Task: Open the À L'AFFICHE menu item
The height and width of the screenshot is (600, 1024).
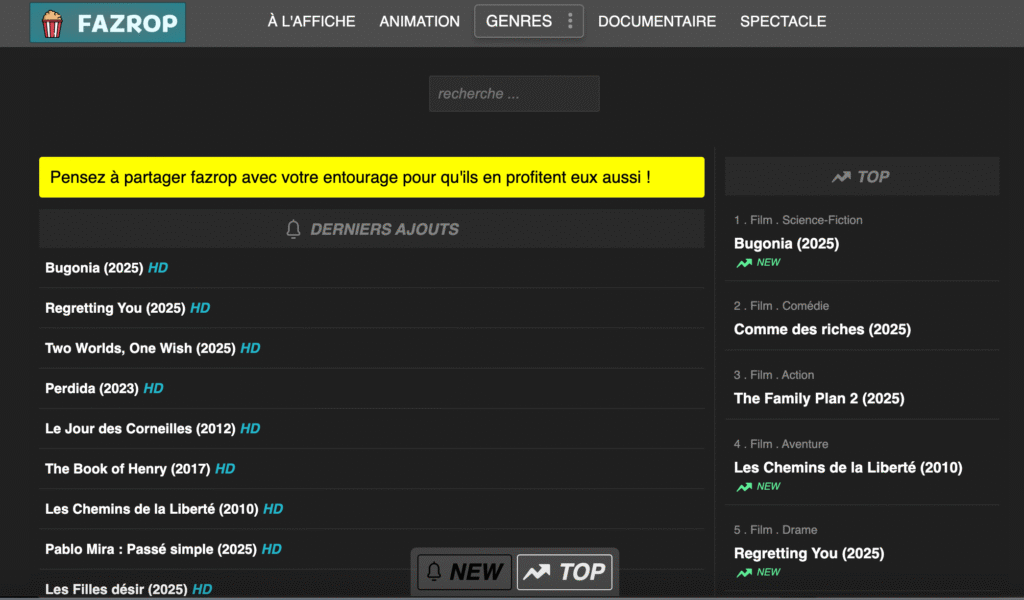Action: (311, 21)
